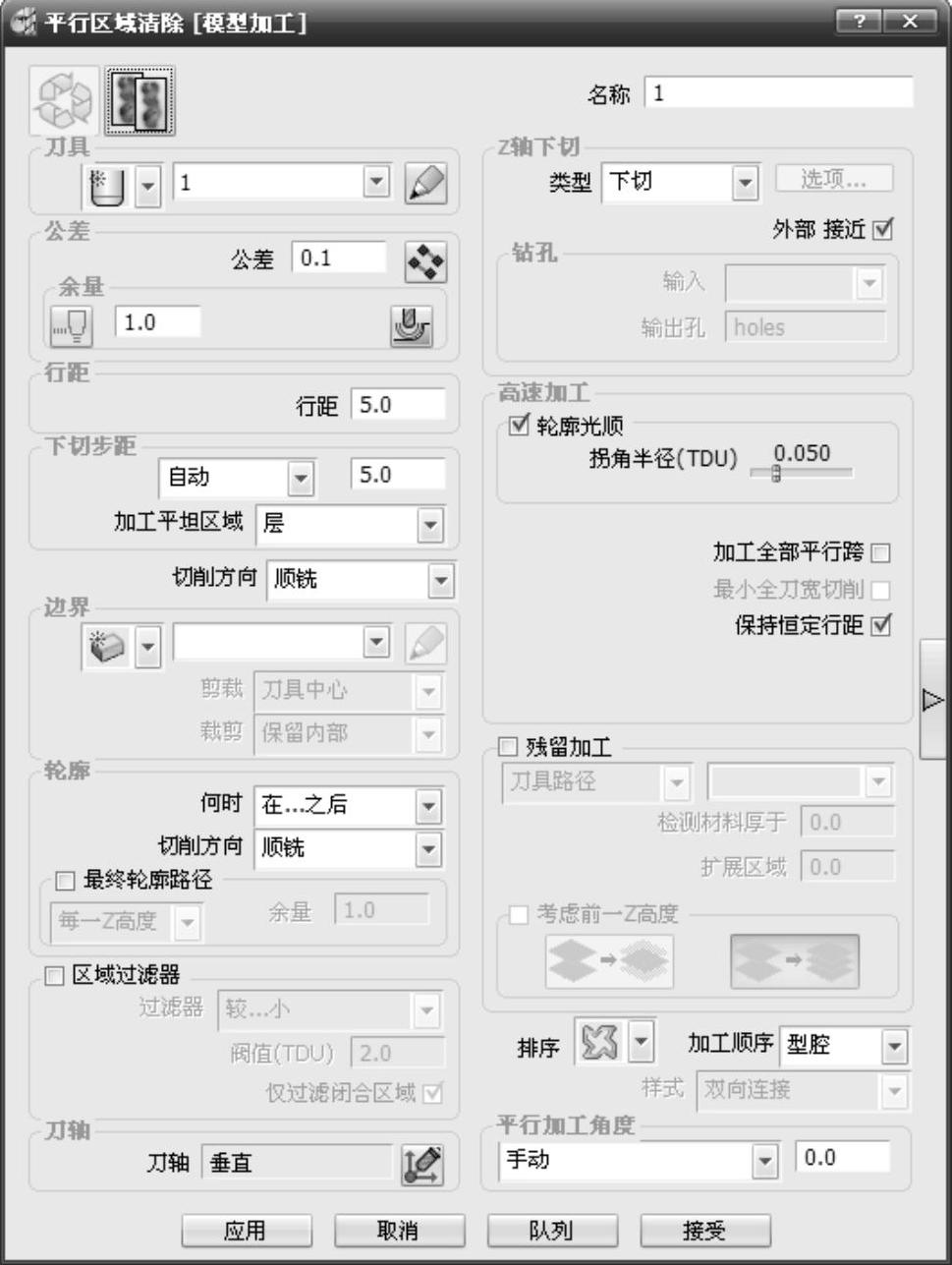
Task: Enable the 区域过滤器 checkbox
Action: (55, 975)
